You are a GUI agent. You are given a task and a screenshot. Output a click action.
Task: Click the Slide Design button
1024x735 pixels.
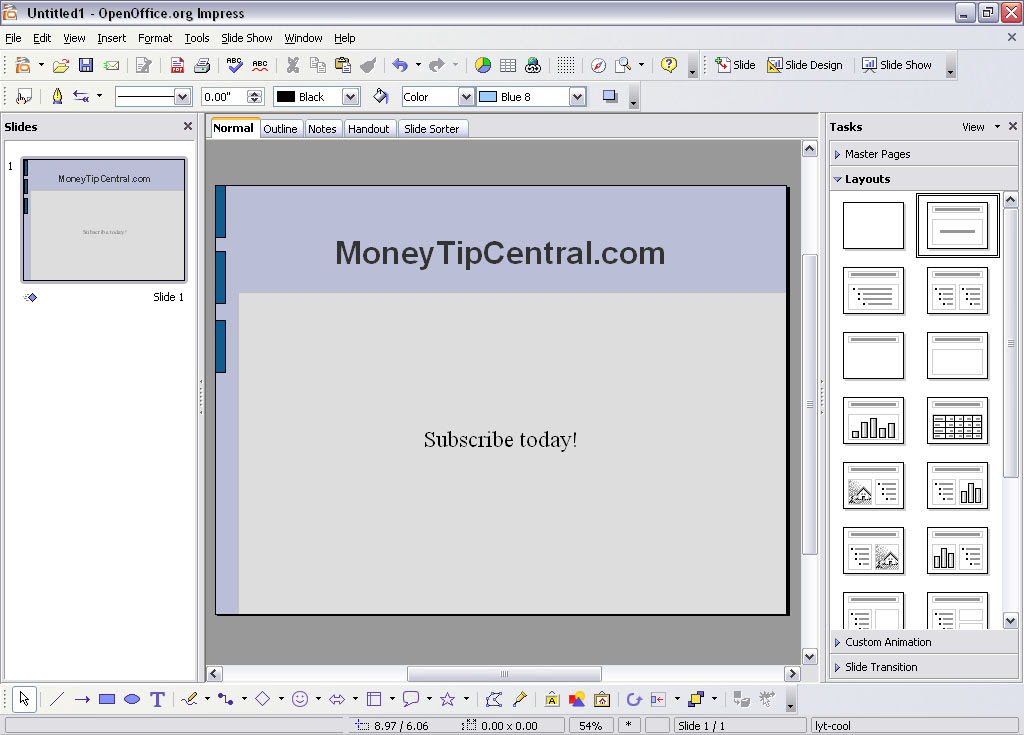pos(805,65)
